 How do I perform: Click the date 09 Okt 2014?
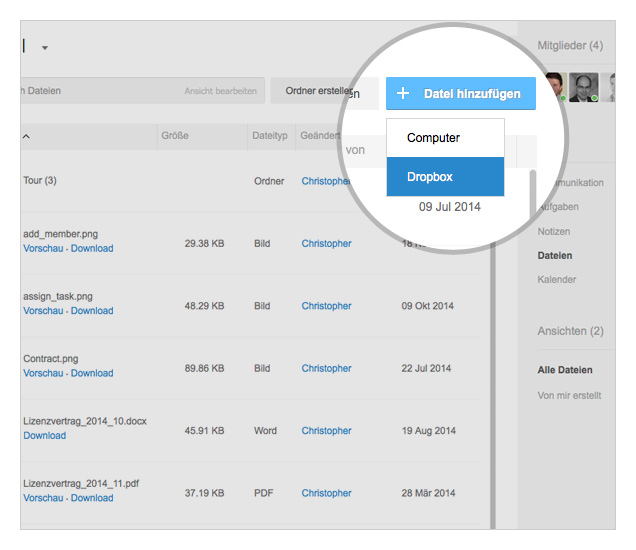(428, 306)
